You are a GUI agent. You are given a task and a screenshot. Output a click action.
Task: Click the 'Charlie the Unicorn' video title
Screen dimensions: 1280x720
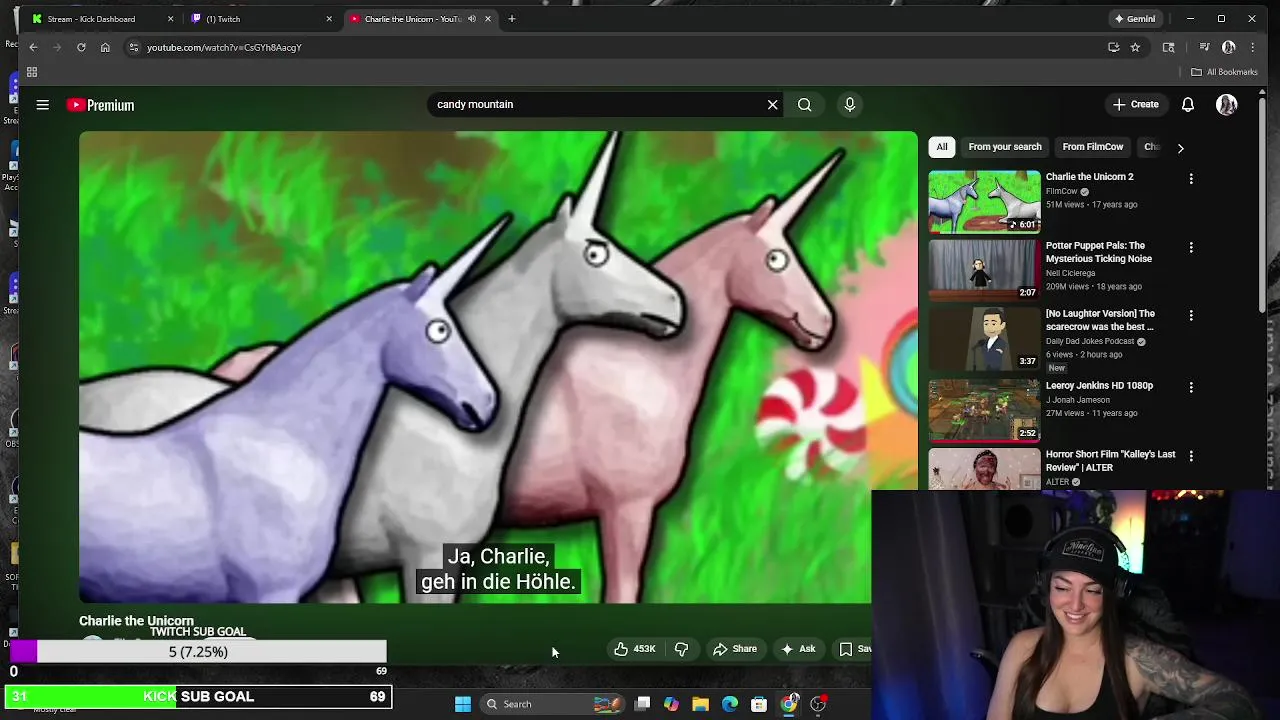click(136, 621)
